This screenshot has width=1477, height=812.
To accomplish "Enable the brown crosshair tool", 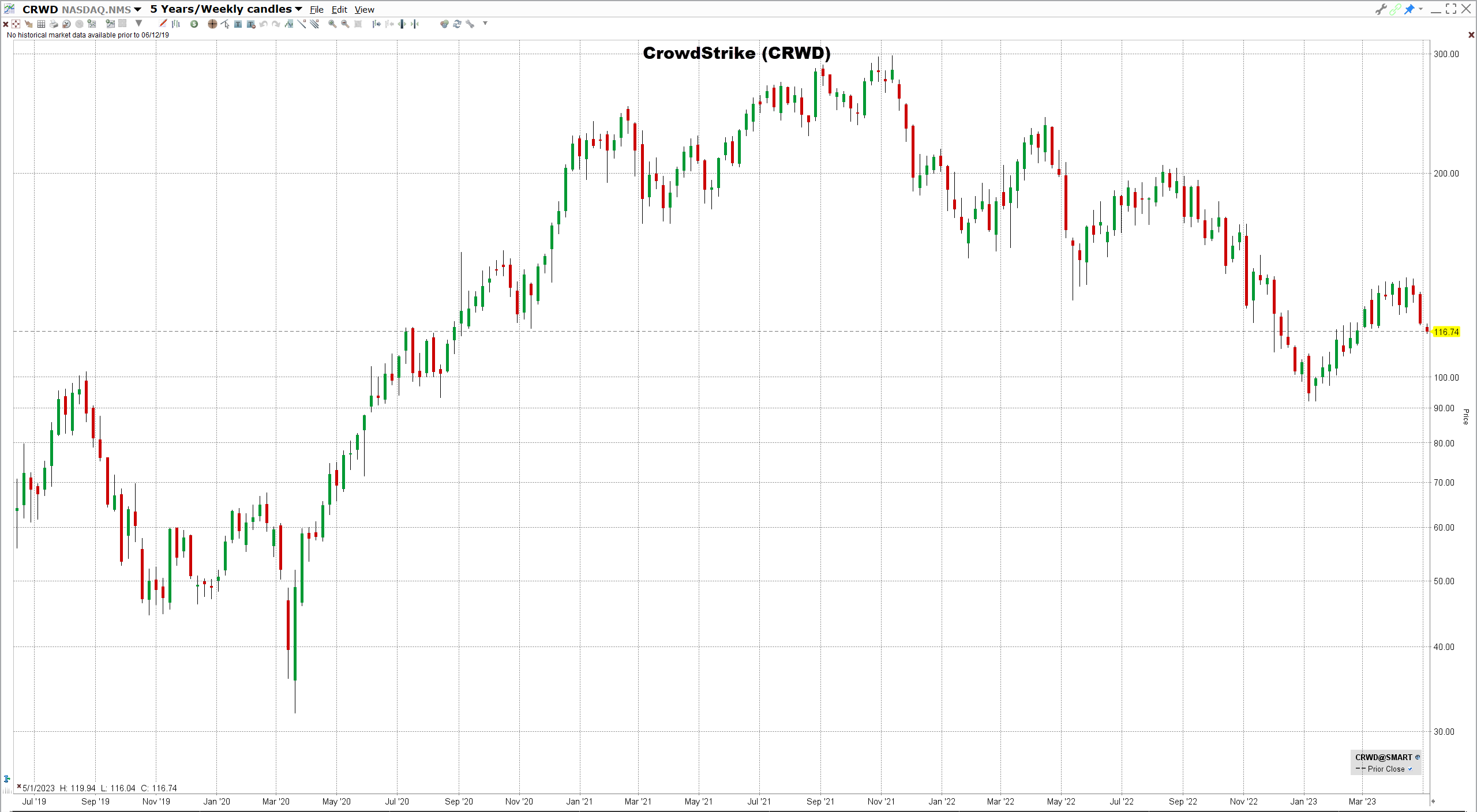I will (x=212, y=24).
